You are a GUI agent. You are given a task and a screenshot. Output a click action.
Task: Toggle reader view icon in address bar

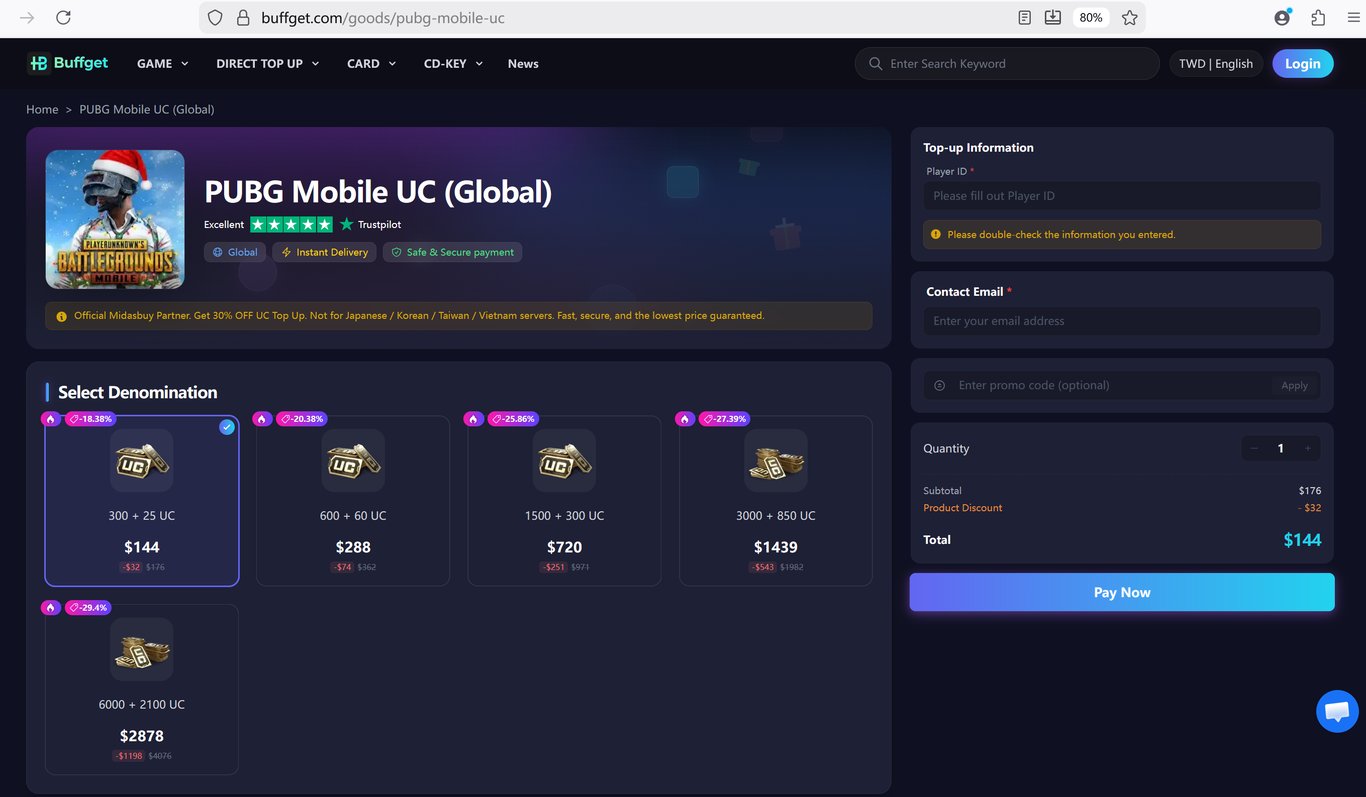tap(1024, 18)
